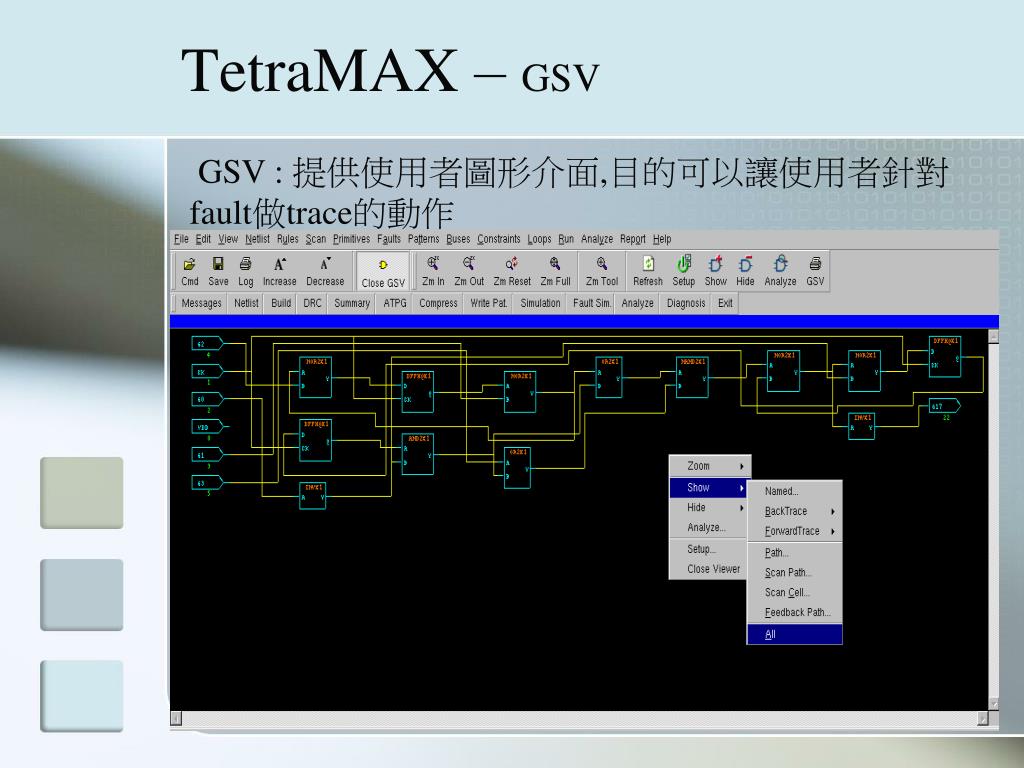Screen dimensions: 1024x768
Task: Click the Log printer icon
Action: point(246,271)
